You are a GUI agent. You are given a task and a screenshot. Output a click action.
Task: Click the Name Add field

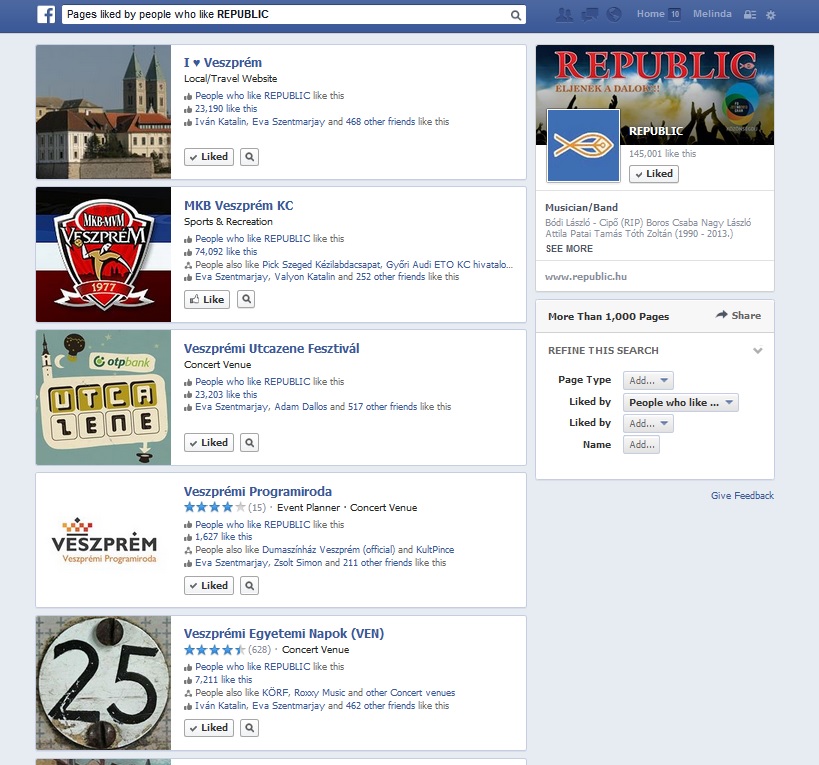[x=641, y=445]
